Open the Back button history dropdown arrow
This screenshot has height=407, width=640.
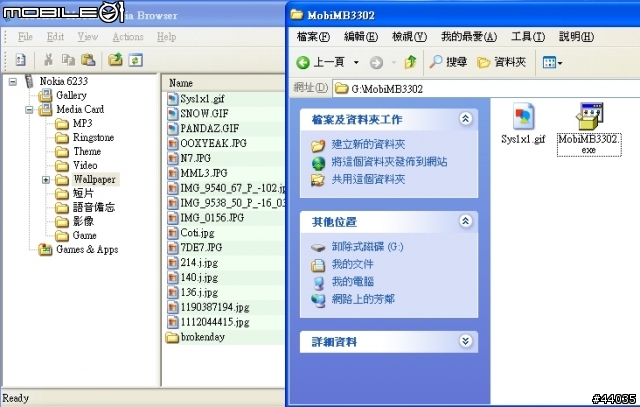[356, 62]
